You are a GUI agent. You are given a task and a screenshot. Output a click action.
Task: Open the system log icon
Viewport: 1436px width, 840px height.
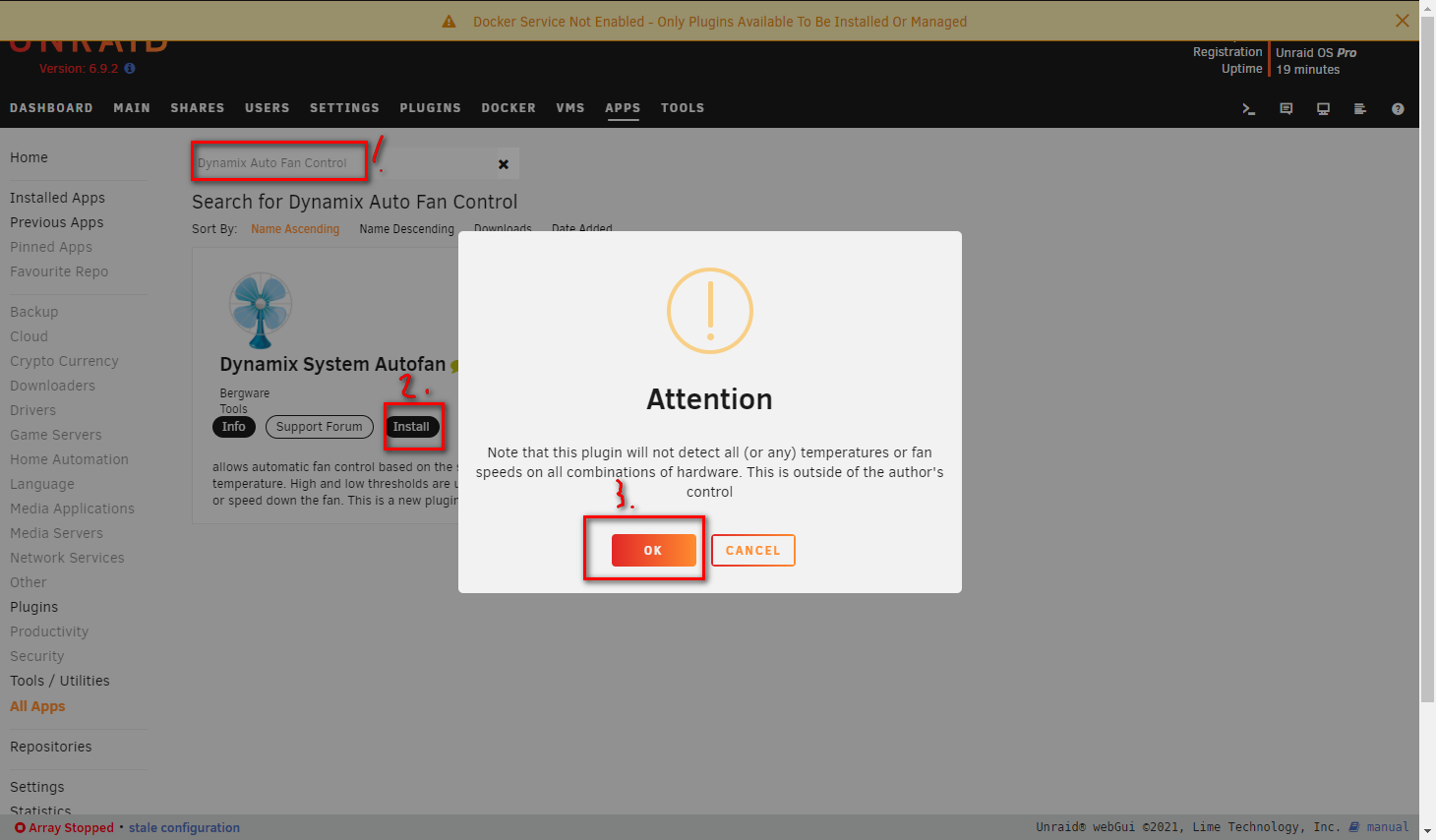(x=1360, y=109)
